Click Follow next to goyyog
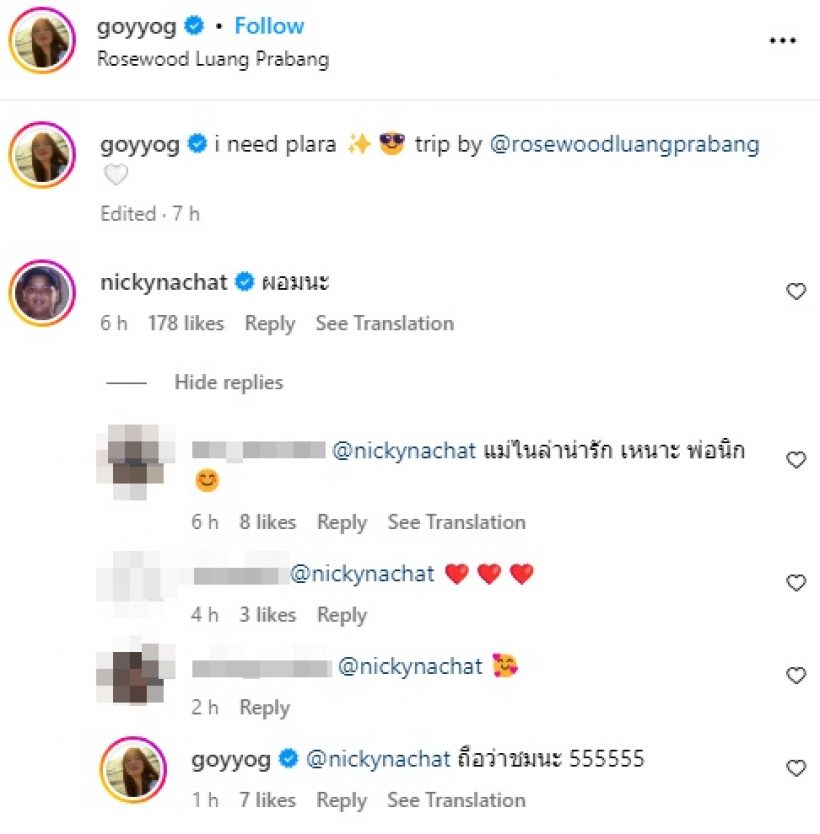Viewport: 820px width, 834px height. [269, 26]
